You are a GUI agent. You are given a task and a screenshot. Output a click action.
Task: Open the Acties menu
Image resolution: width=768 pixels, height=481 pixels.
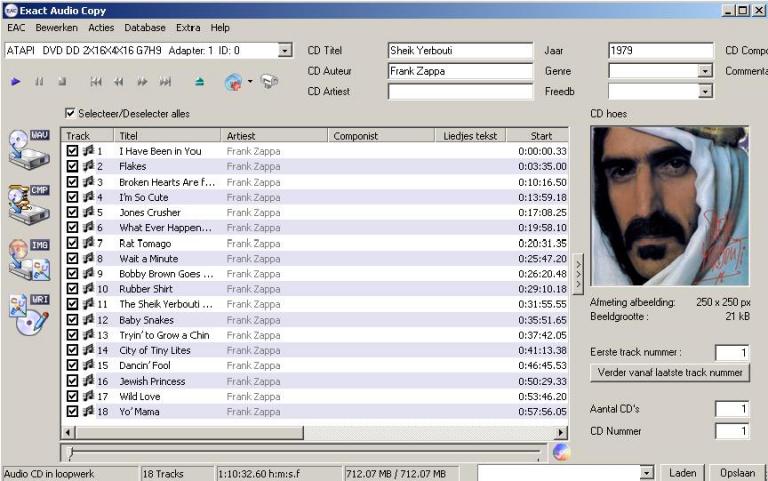click(101, 28)
